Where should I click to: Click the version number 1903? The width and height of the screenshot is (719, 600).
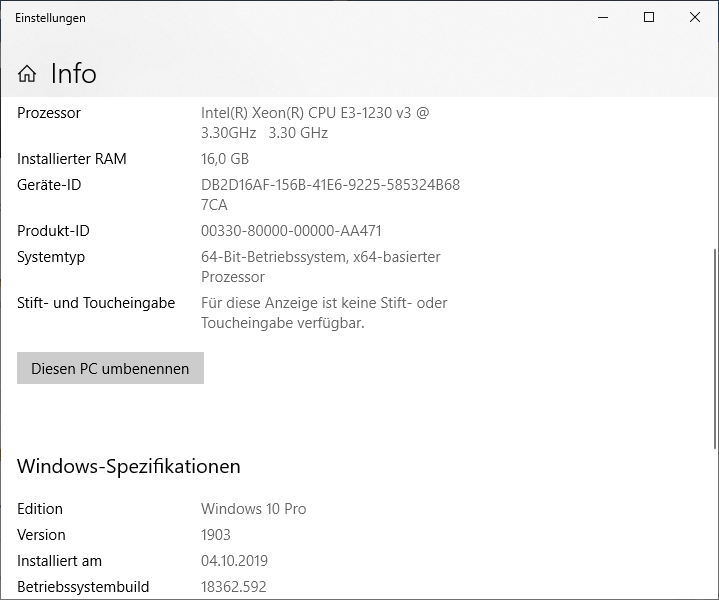click(x=216, y=535)
